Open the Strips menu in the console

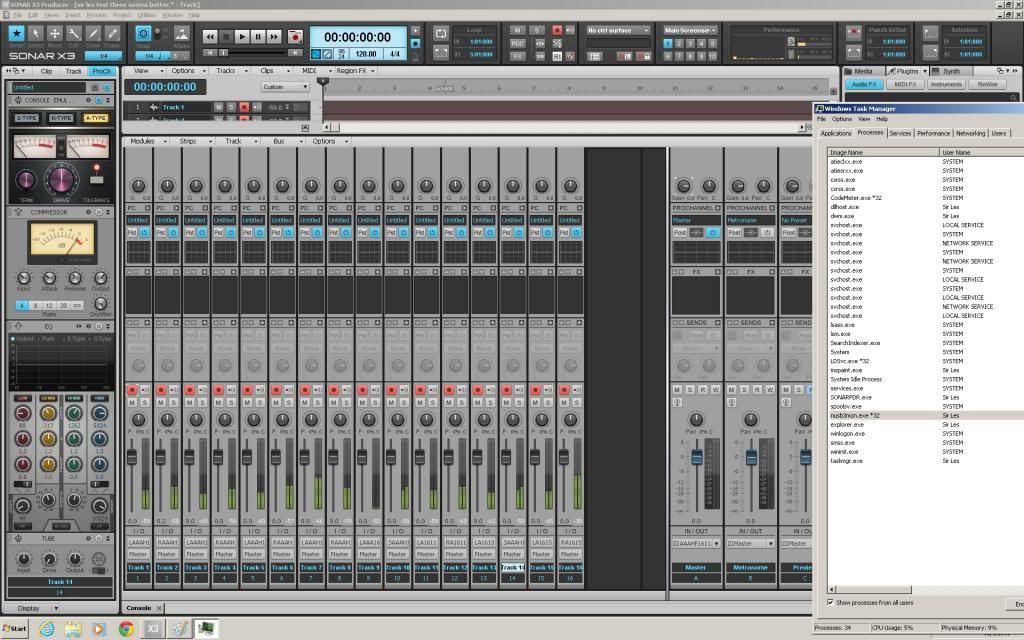189,141
